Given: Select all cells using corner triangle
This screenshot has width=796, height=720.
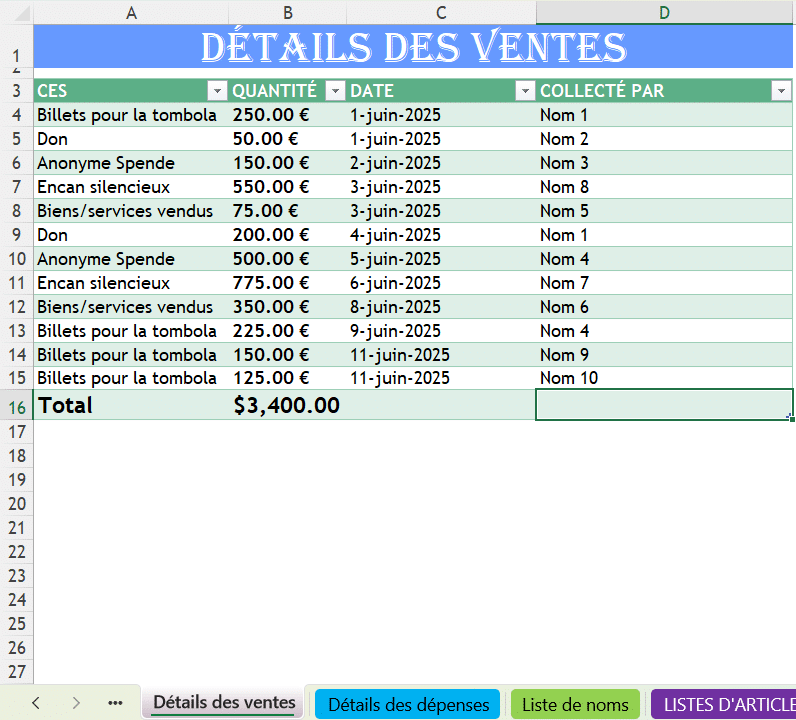Looking at the screenshot, I should (22, 13).
